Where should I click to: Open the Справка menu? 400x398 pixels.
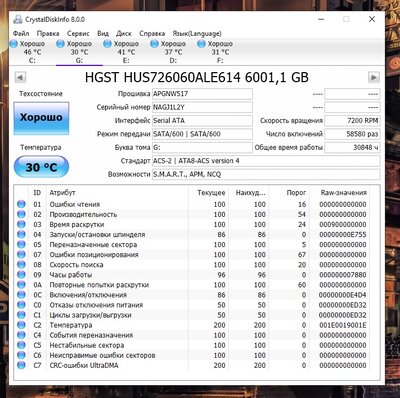152,34
